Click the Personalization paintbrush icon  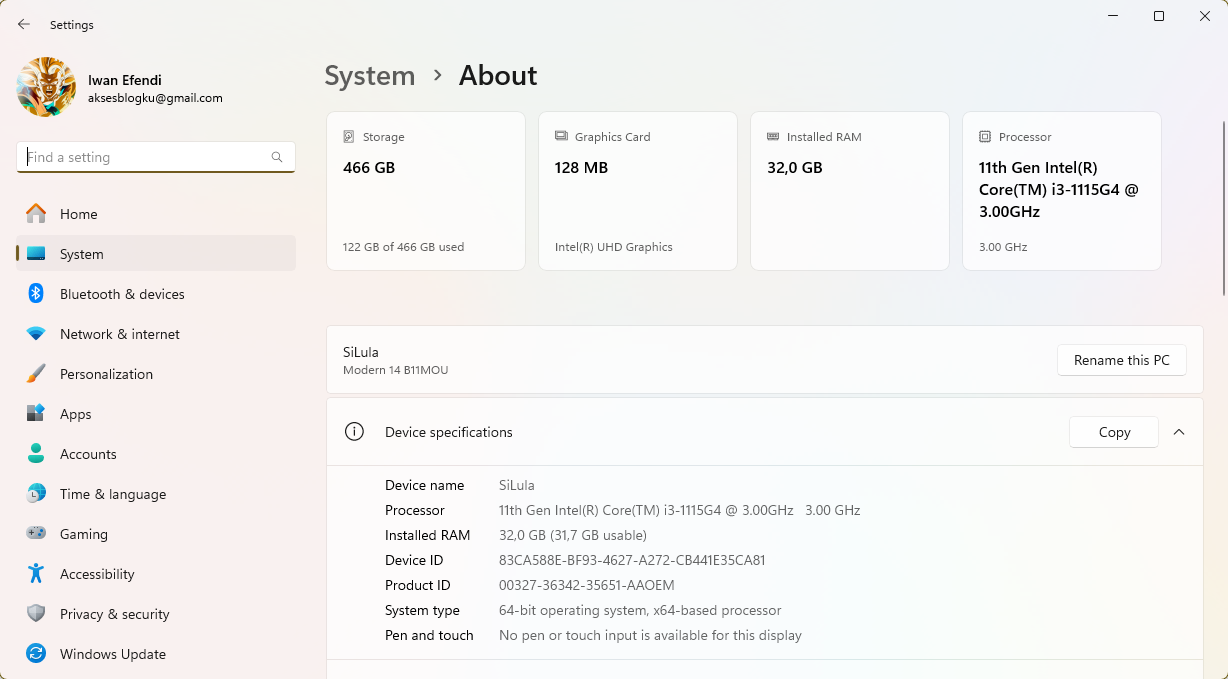click(36, 374)
